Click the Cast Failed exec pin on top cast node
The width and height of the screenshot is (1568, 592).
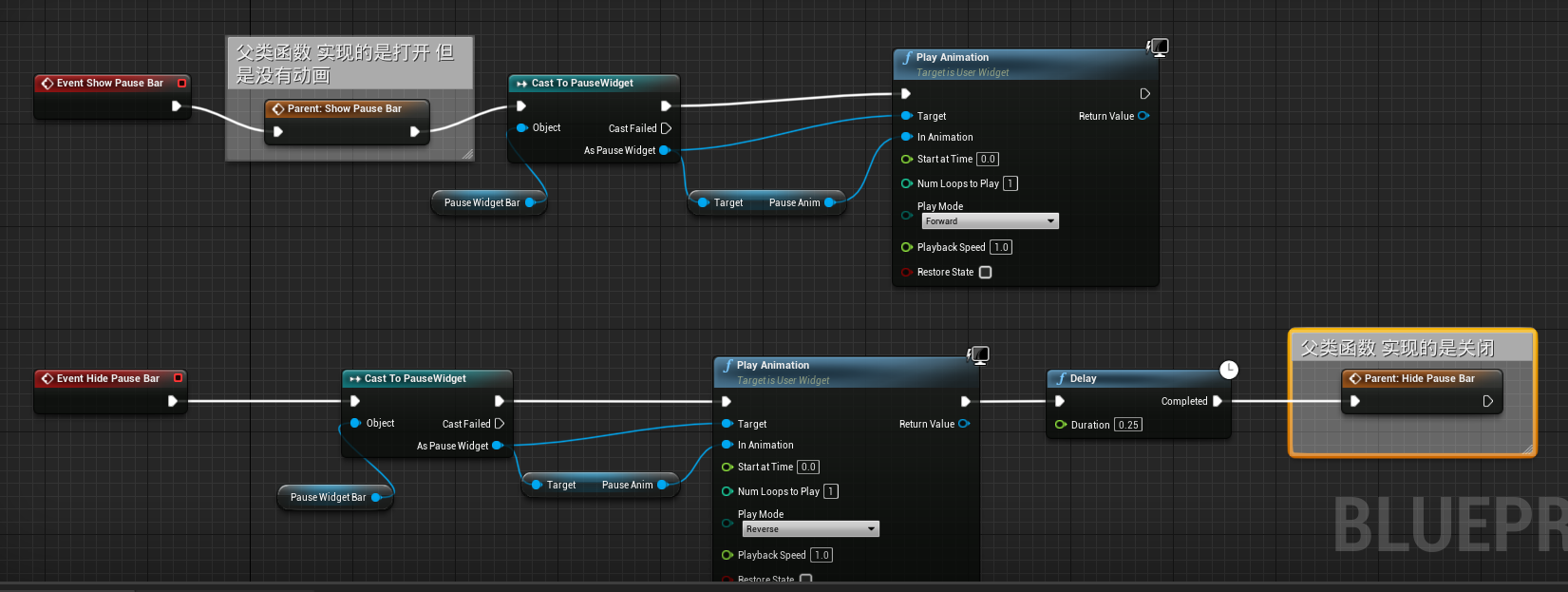(x=666, y=128)
